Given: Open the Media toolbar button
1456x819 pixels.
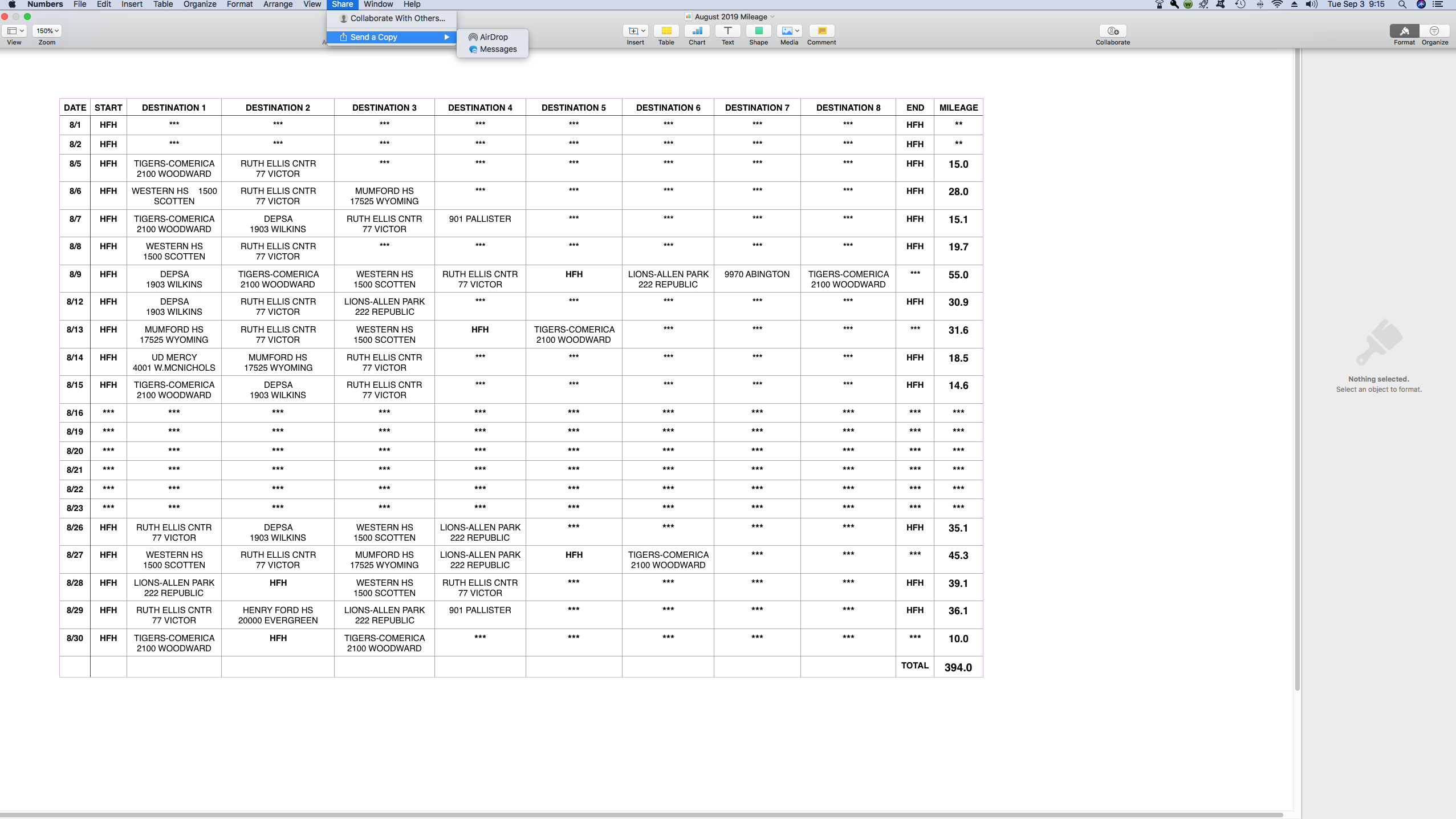Looking at the screenshot, I should click(x=790, y=31).
